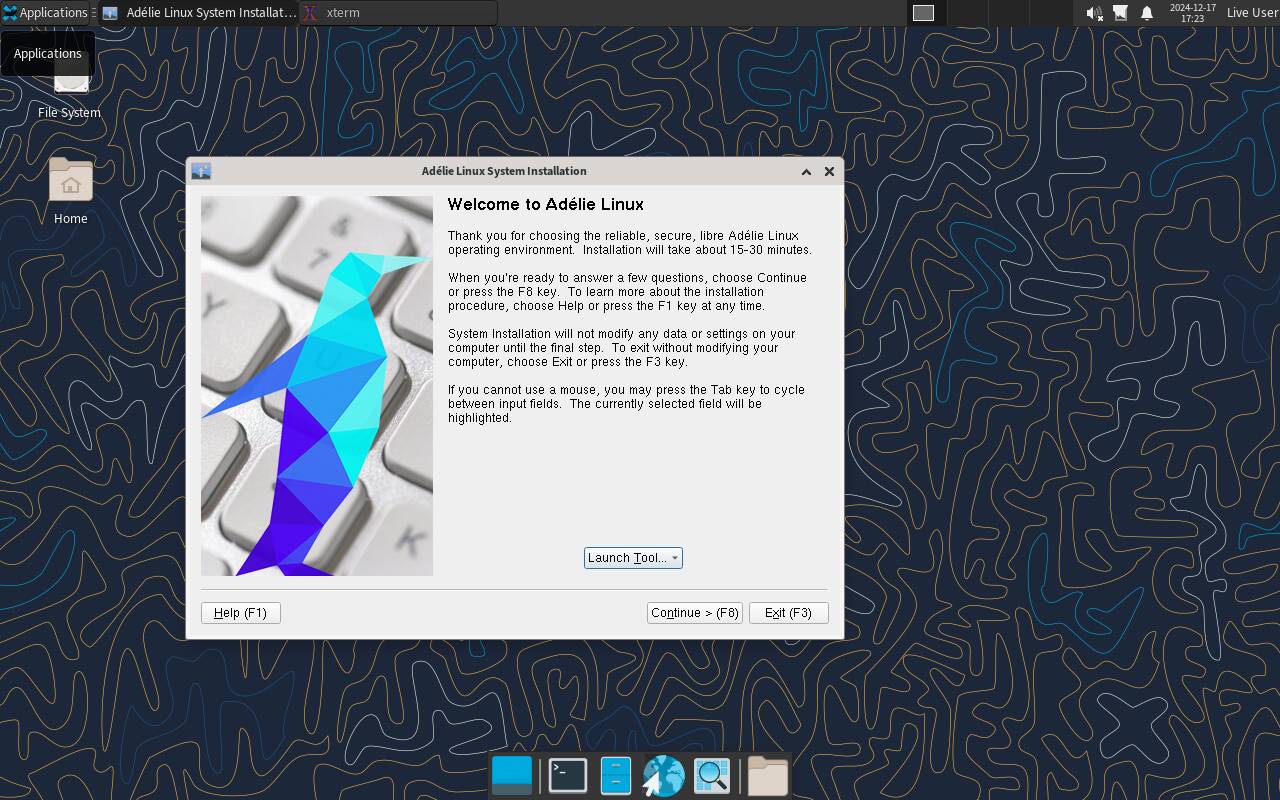The image size is (1280, 800).
Task: Switch to Adélie Linux System Installation taskbar item
Action: pos(199,13)
